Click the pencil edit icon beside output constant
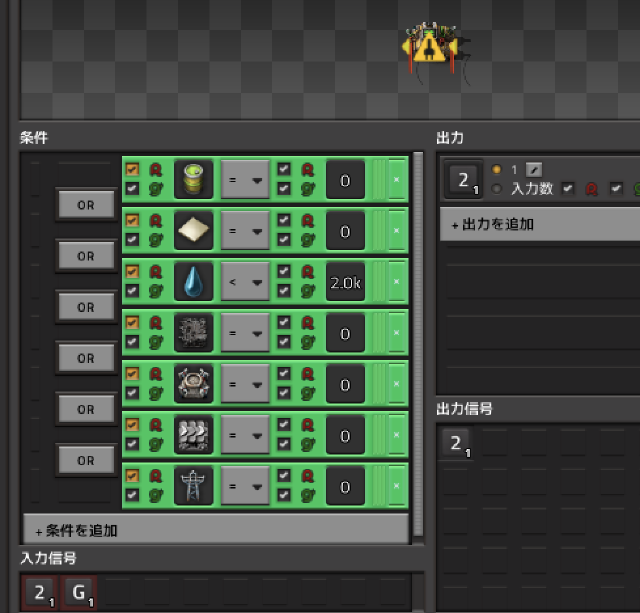Image resolution: width=640 pixels, height=613 pixels. tap(534, 171)
